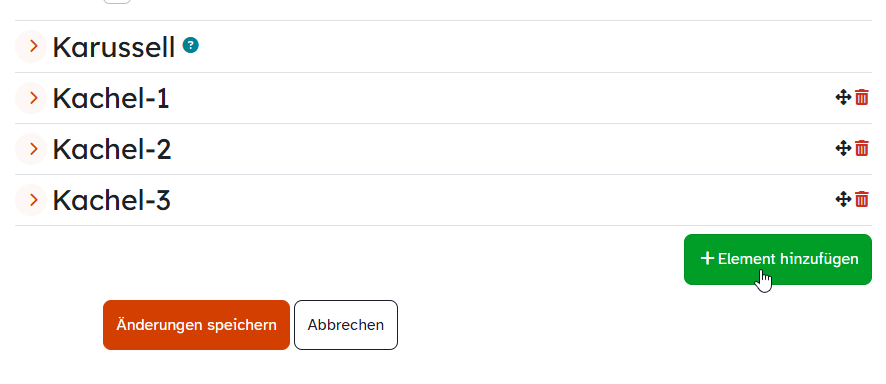886x384 pixels.
Task: Click the move handle for Kachel-1
Action: coord(843,98)
